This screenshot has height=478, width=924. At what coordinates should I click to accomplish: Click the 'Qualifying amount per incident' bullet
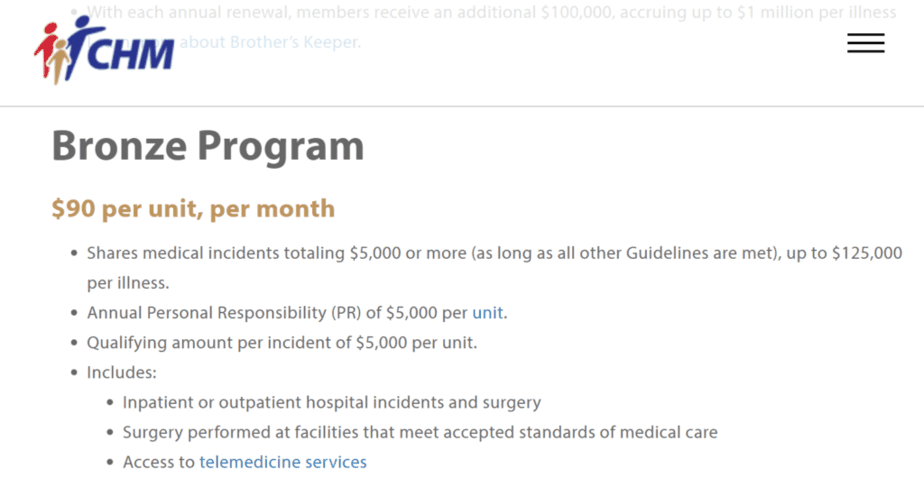[282, 342]
